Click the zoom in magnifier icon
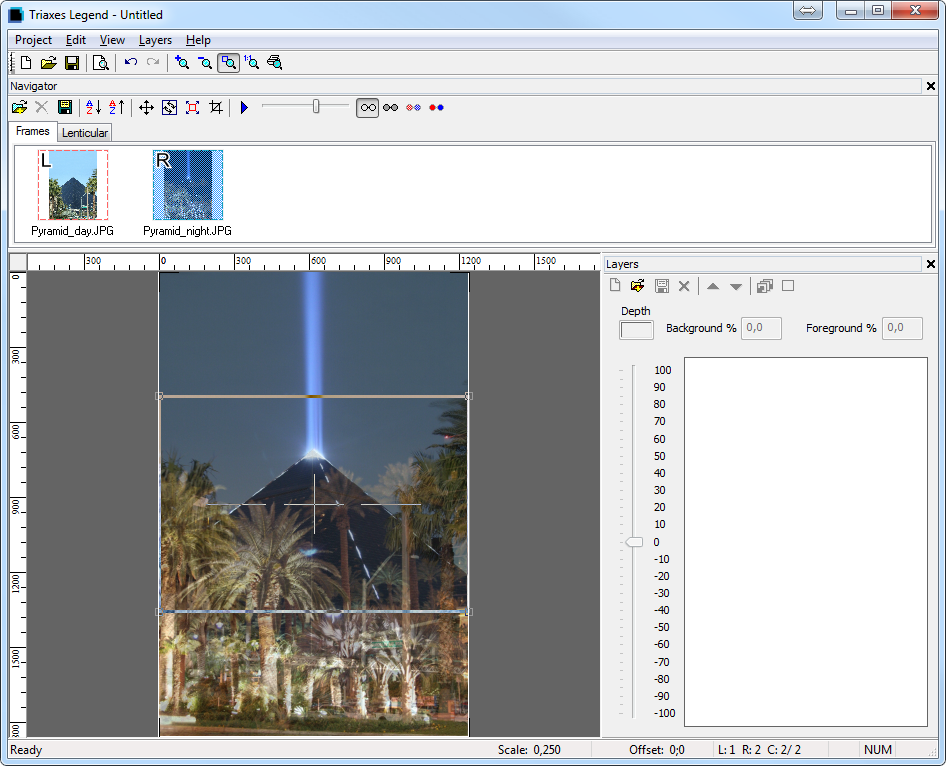Viewport: 946px width, 766px height. [181, 63]
